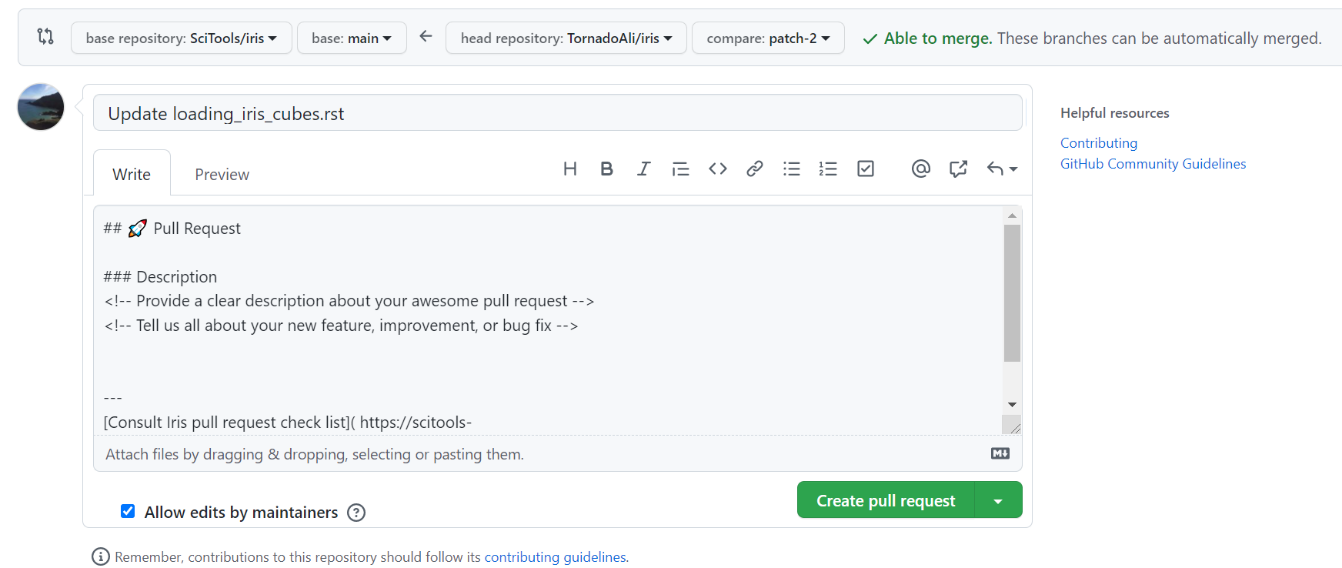1342x568 pixels.
Task: Click the heading formatting icon
Action: [x=570, y=169]
